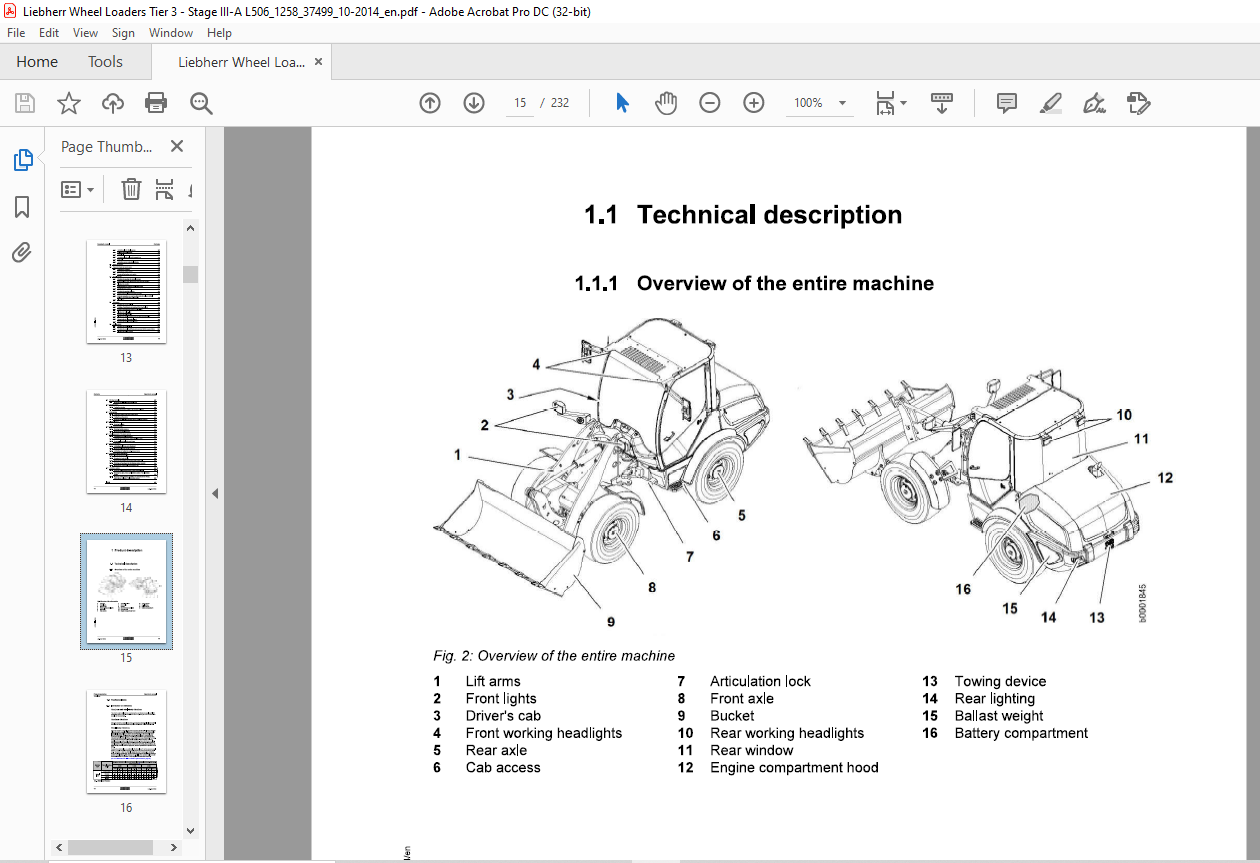Click the thumbnails horizontal scroll left arrow
The height and width of the screenshot is (863, 1260).
coord(61,847)
